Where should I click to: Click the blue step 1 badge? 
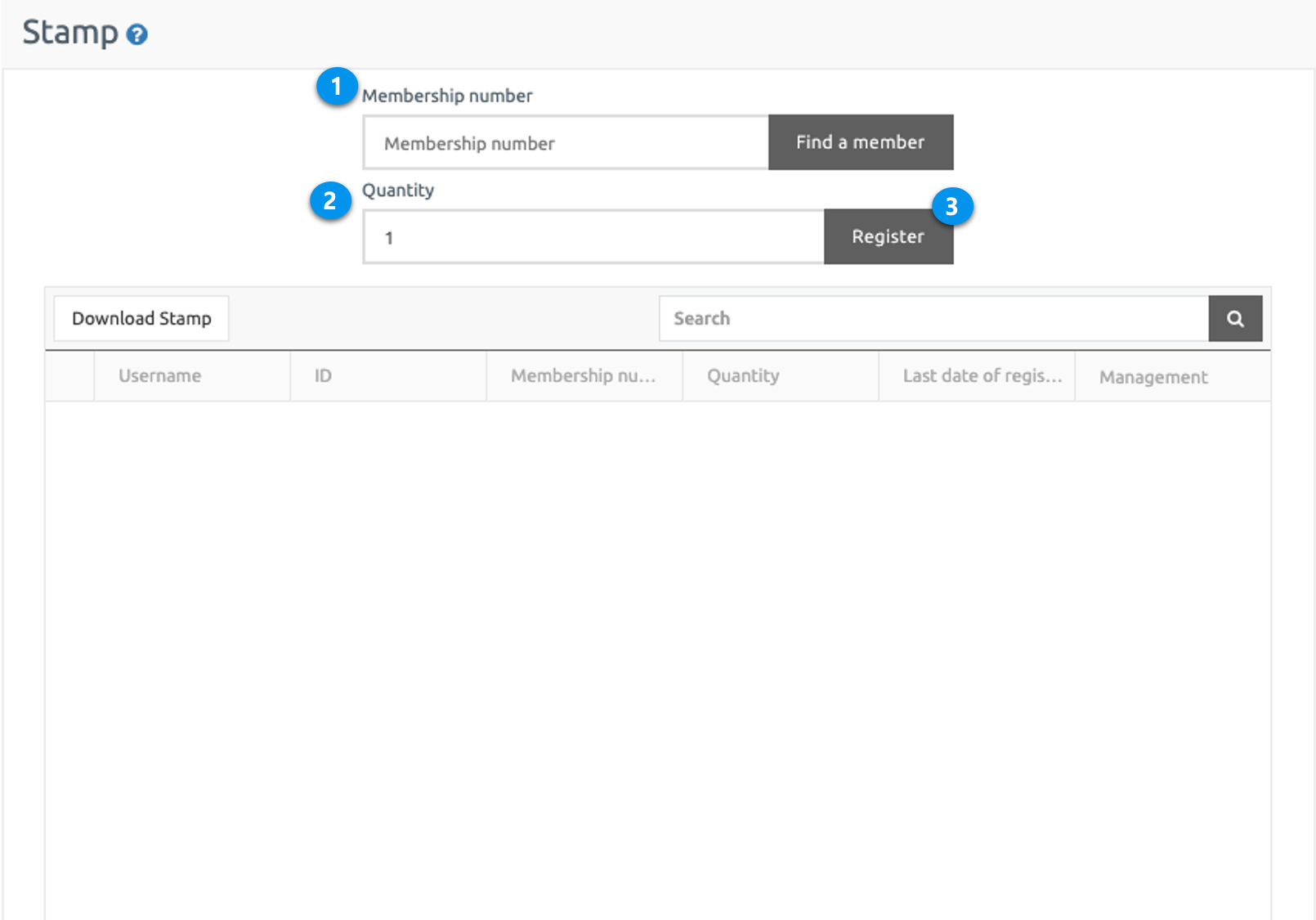pos(336,87)
